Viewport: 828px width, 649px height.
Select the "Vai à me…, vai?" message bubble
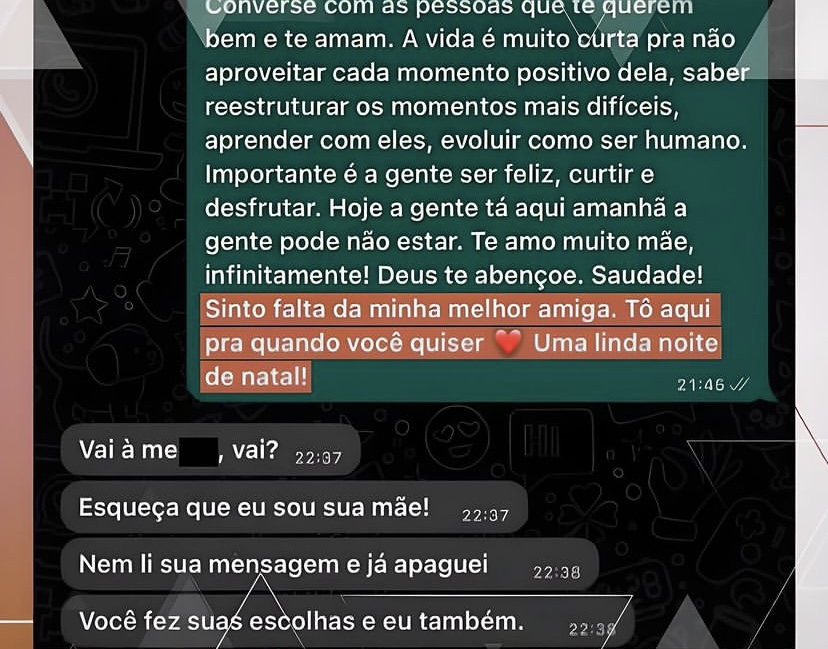(210, 450)
